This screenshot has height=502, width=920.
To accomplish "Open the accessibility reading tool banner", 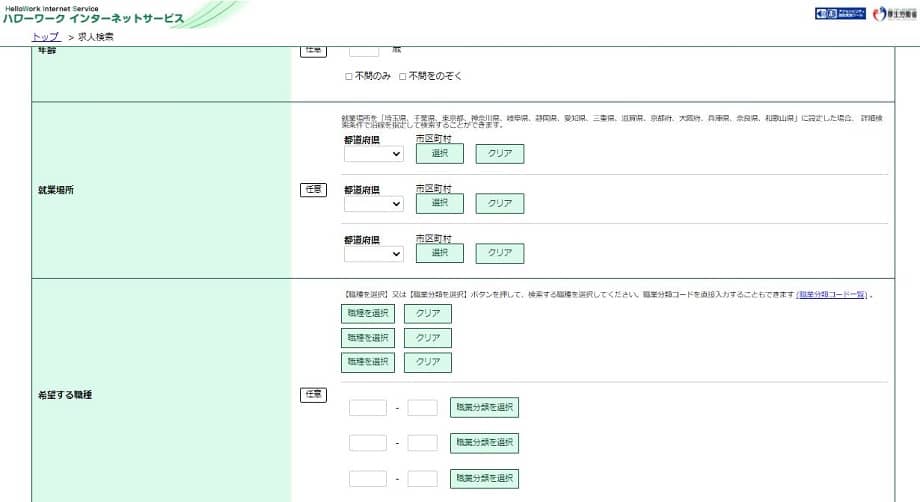I will pyautogui.click(x=840, y=14).
